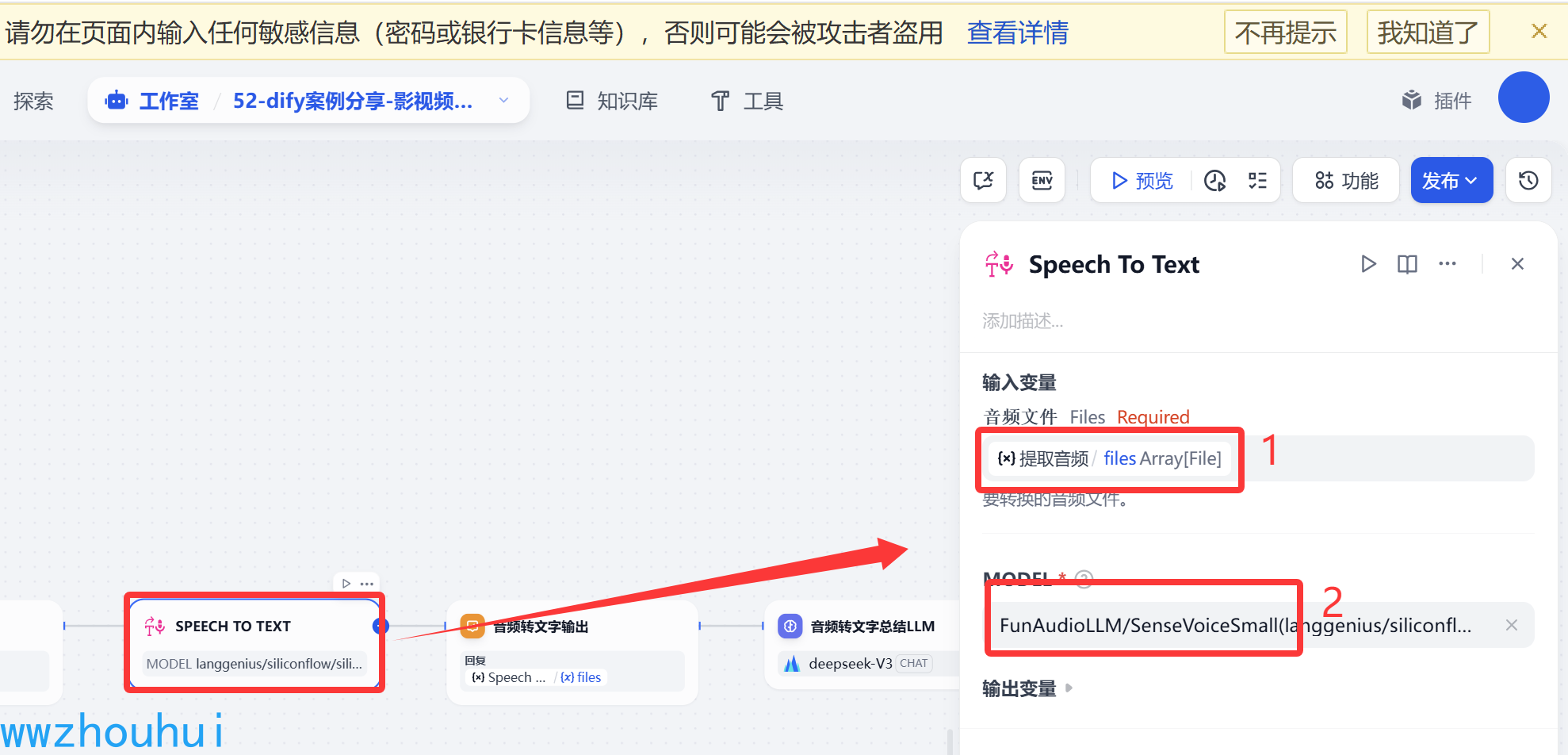Select the 音频转文字输出 node
The image size is (1568, 755).
click(x=572, y=652)
